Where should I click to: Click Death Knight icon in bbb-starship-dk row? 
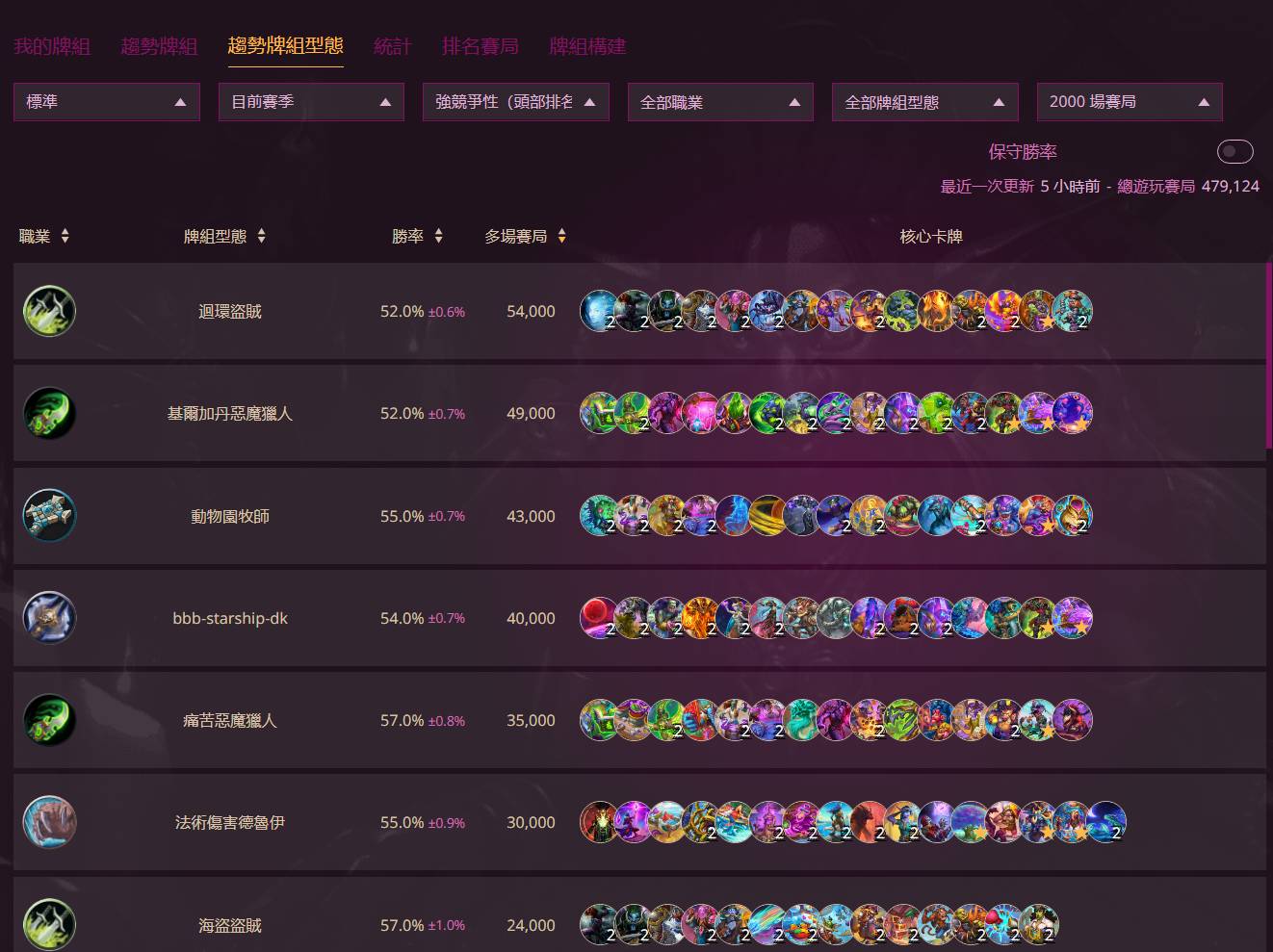(x=49, y=618)
